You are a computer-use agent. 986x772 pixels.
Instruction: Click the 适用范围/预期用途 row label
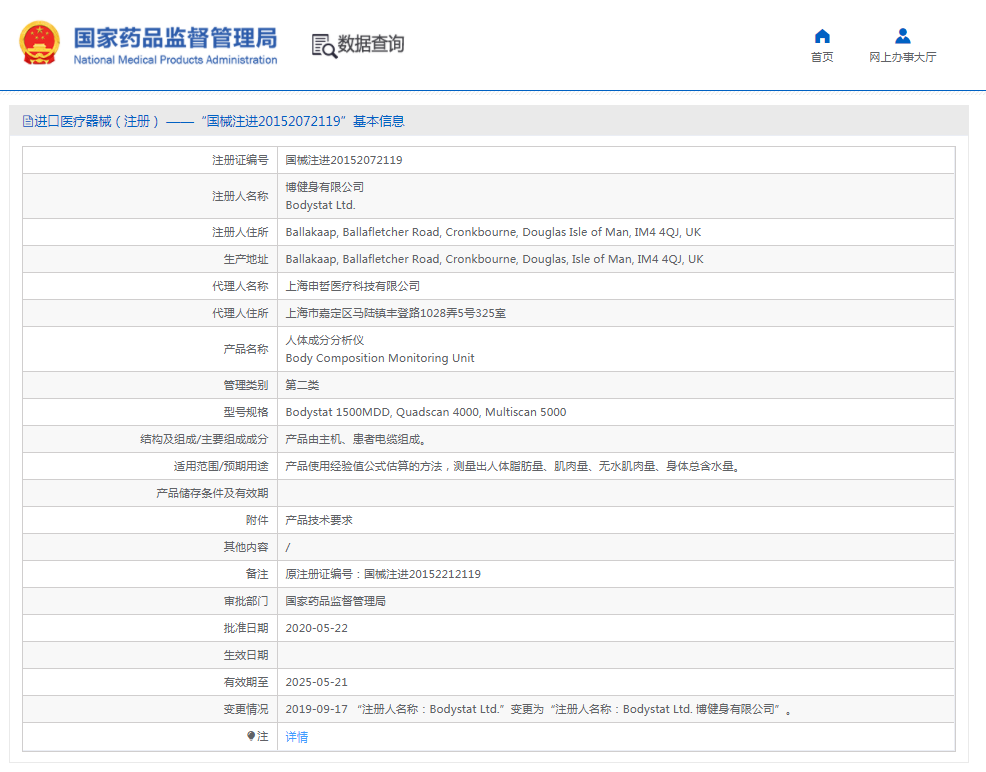click(x=221, y=466)
